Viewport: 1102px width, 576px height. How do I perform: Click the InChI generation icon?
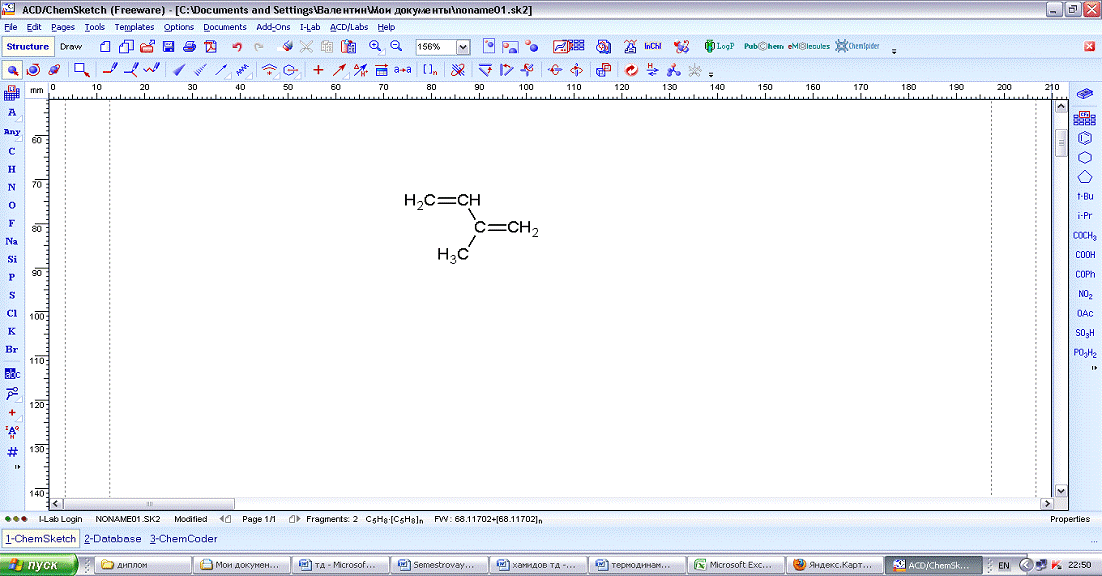(652, 47)
